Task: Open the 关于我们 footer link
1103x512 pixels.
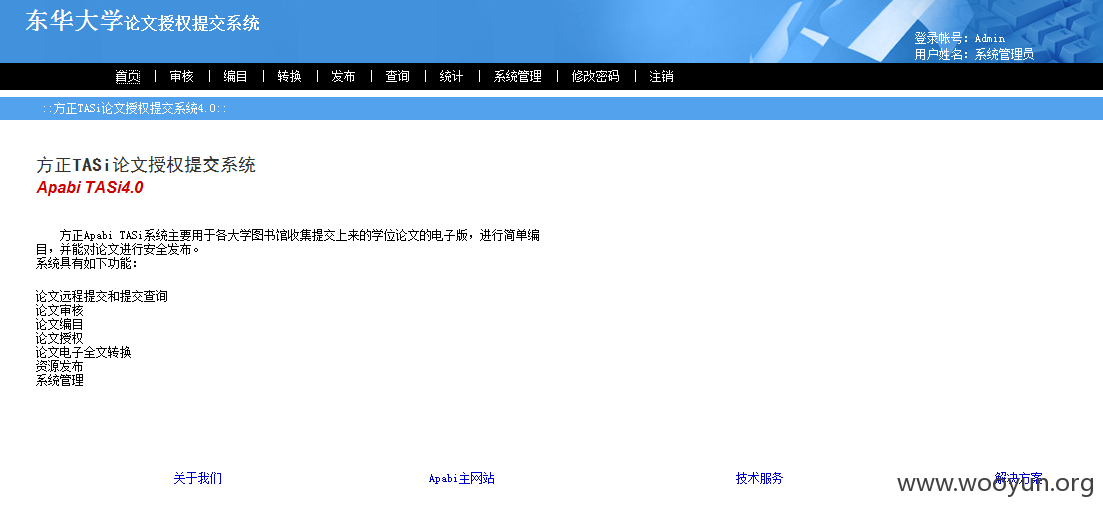Action: (x=198, y=478)
